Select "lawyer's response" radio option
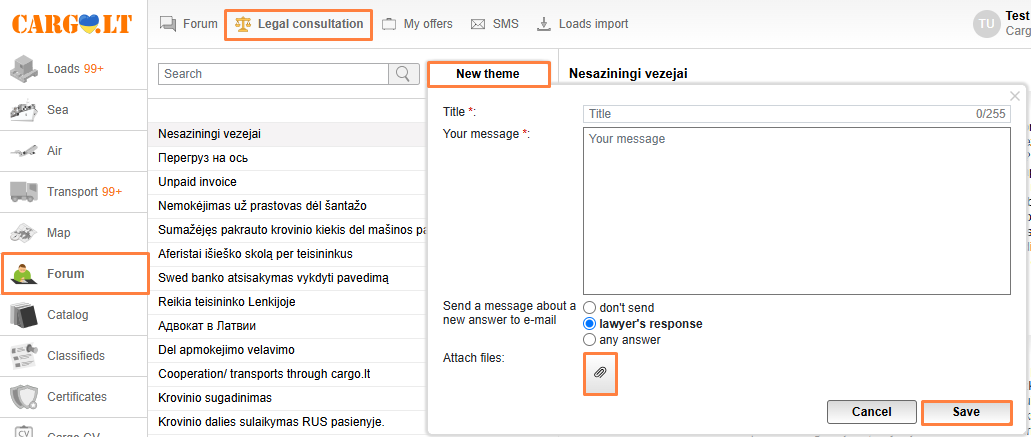Screen dimensions: 1031x437 590,324
